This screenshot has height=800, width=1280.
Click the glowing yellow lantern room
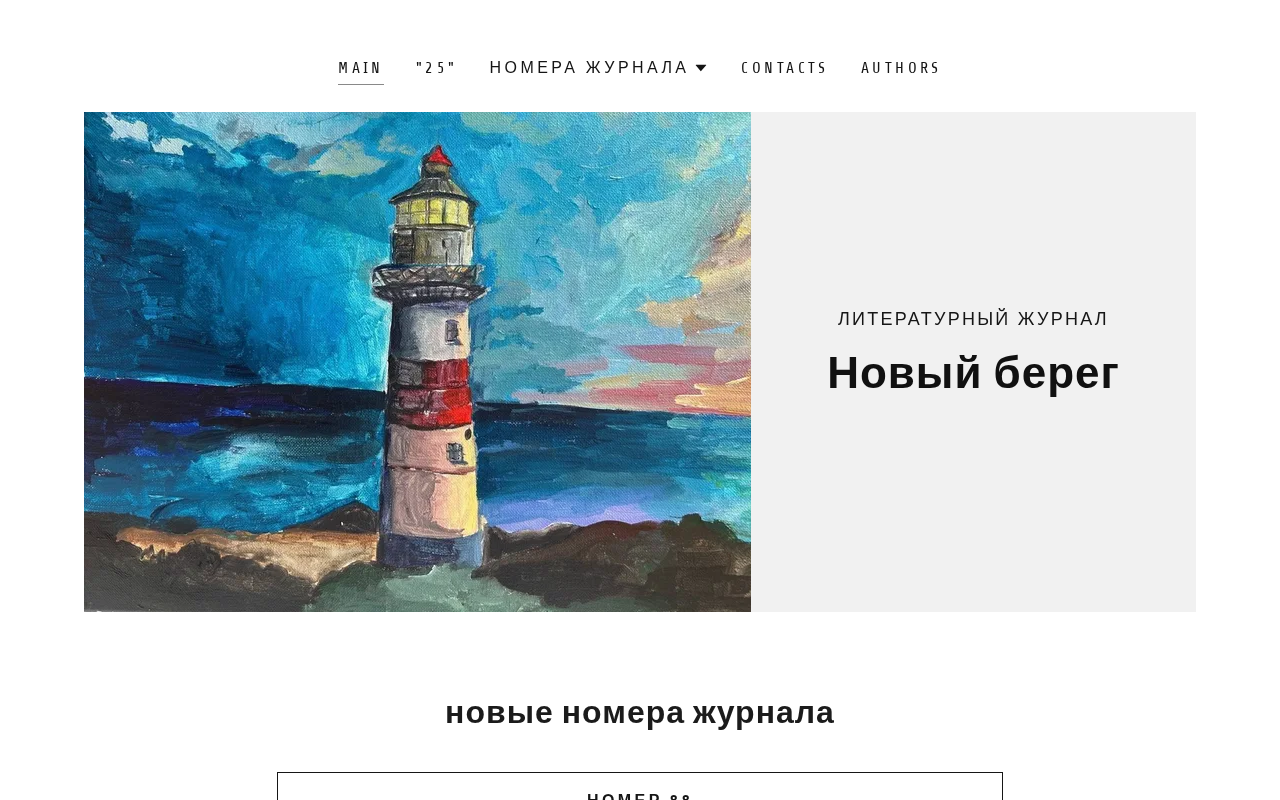tap(433, 210)
